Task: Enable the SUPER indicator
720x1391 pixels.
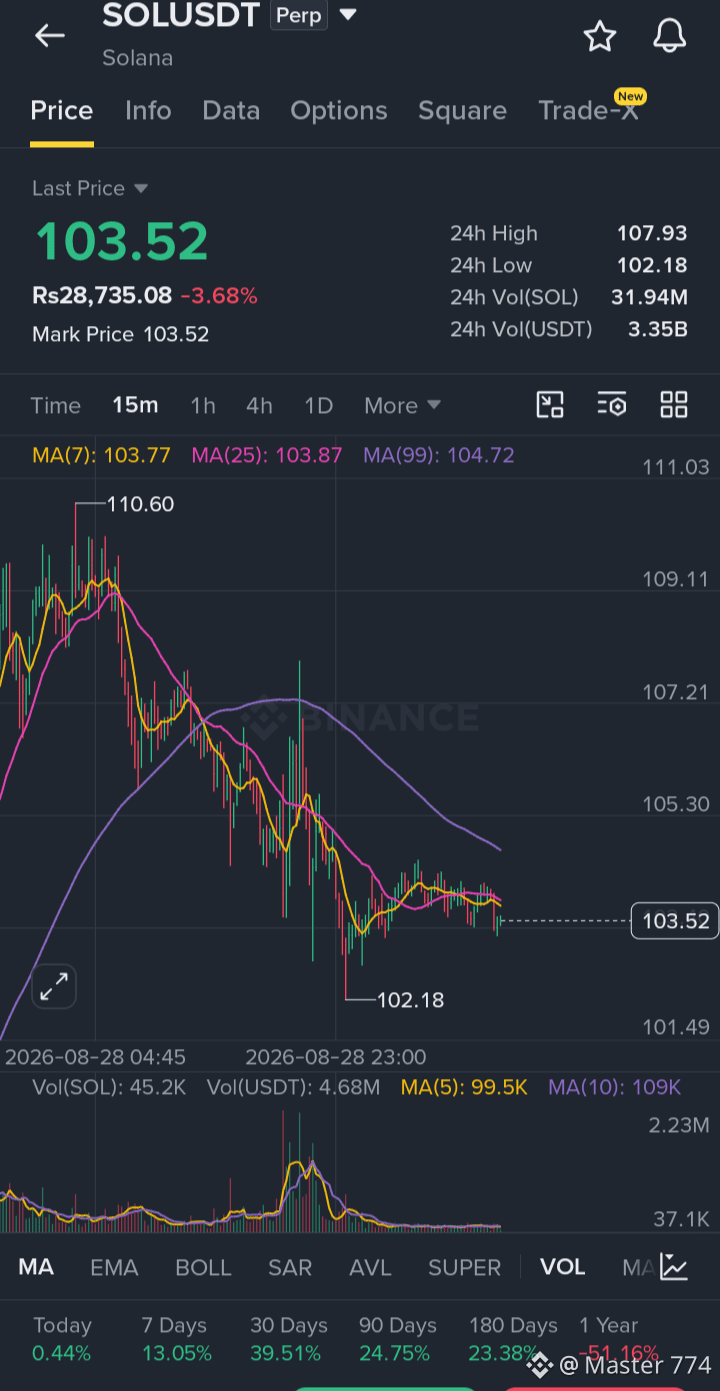Action: click(x=465, y=1267)
